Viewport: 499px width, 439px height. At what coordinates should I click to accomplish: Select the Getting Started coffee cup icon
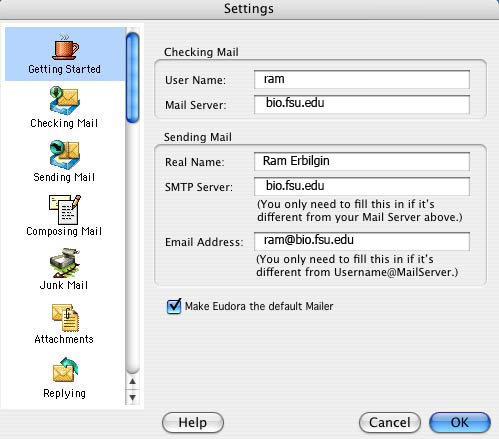65,47
